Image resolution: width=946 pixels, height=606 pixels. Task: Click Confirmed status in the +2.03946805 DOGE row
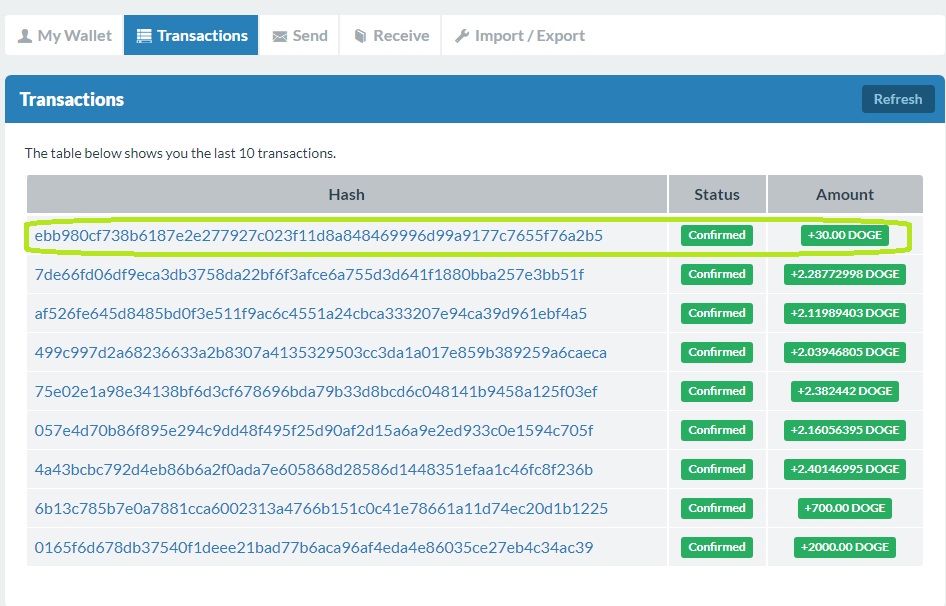(x=717, y=352)
